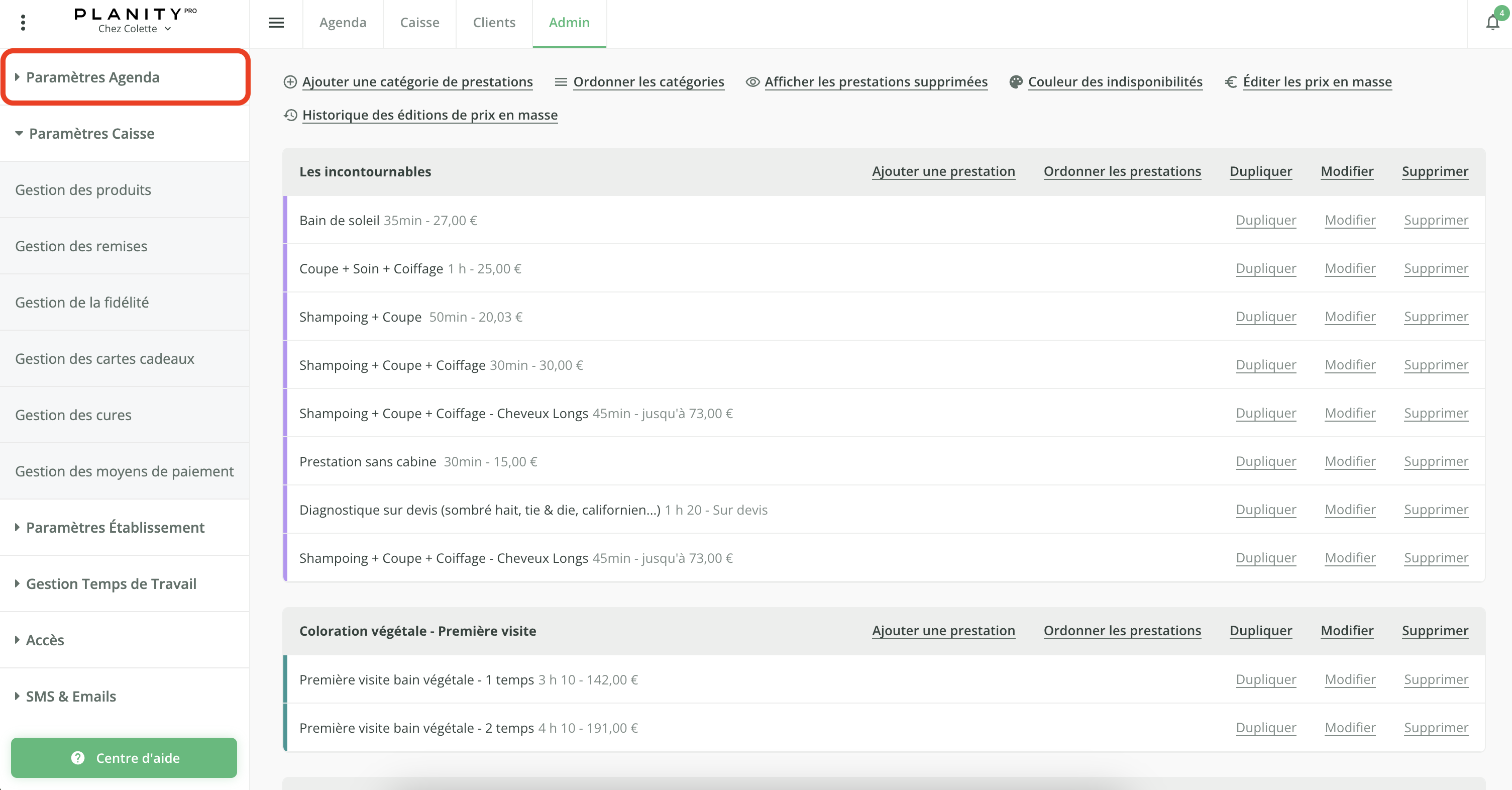The image size is (1512, 790).
Task: Open Gestion des cartes cadeaux
Action: 104,359
